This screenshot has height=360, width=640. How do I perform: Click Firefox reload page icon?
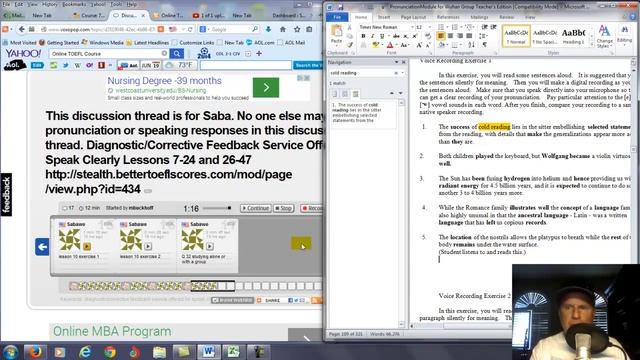click(x=190, y=29)
